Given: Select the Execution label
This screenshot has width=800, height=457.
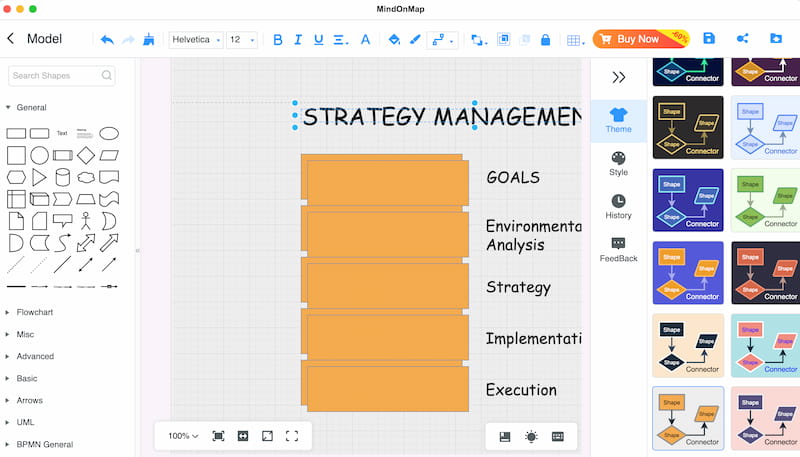Looking at the screenshot, I should (521, 390).
